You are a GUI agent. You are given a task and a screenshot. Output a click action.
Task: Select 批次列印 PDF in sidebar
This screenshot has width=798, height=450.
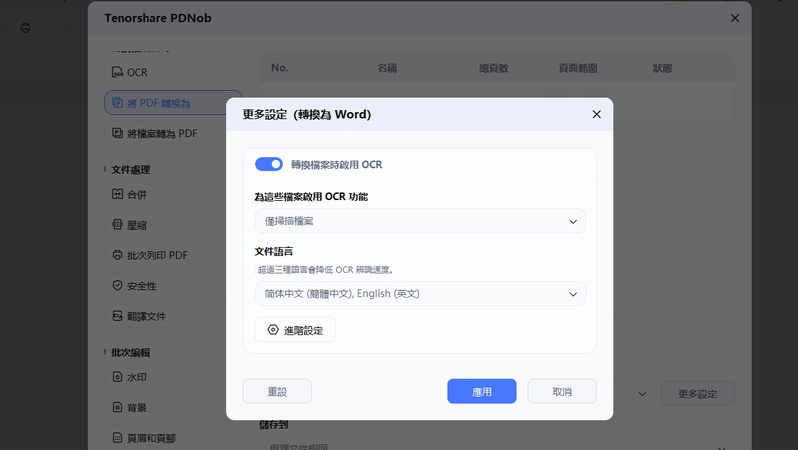tap(166, 256)
